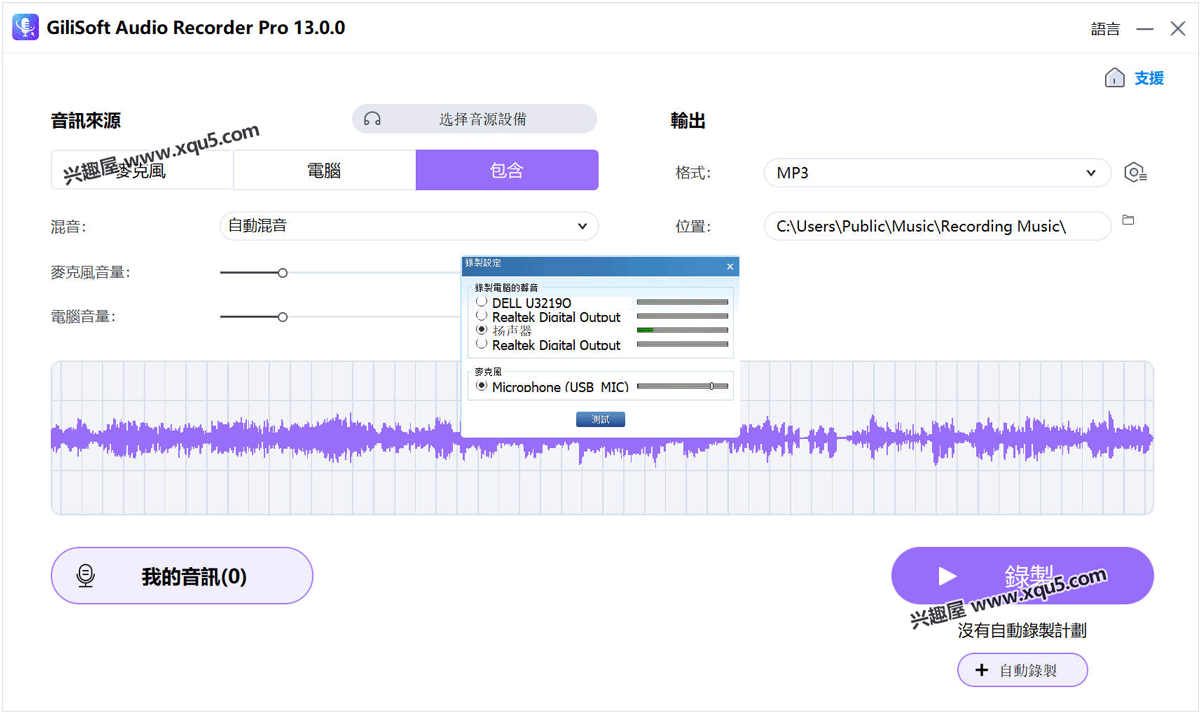The image size is (1200, 714).
Task: Select Realtek Digital Output radio beneath 扬声器
Action: pyautogui.click(x=482, y=343)
